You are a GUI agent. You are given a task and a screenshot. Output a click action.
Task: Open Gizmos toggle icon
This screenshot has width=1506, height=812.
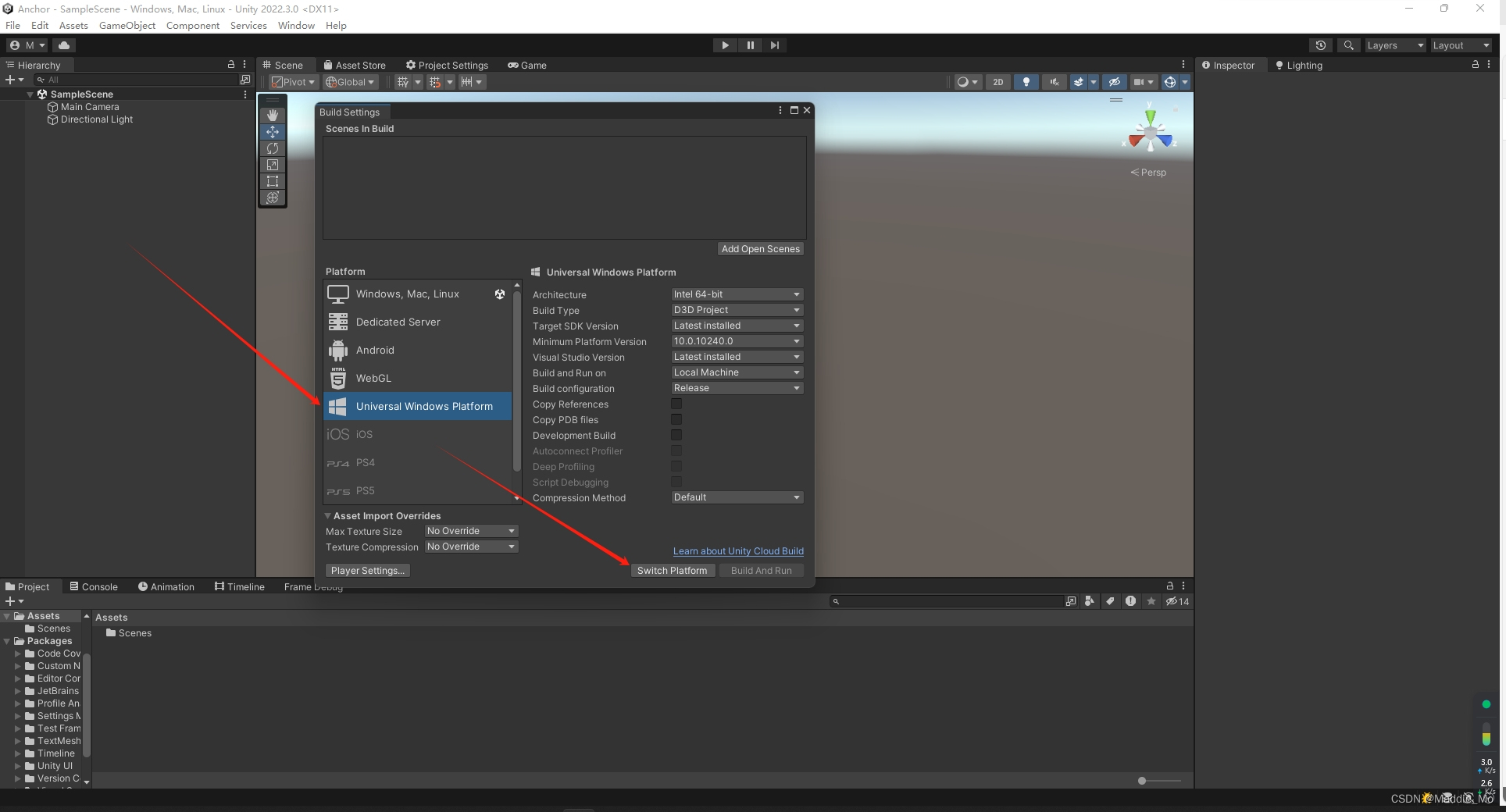pyautogui.click(x=1169, y=82)
